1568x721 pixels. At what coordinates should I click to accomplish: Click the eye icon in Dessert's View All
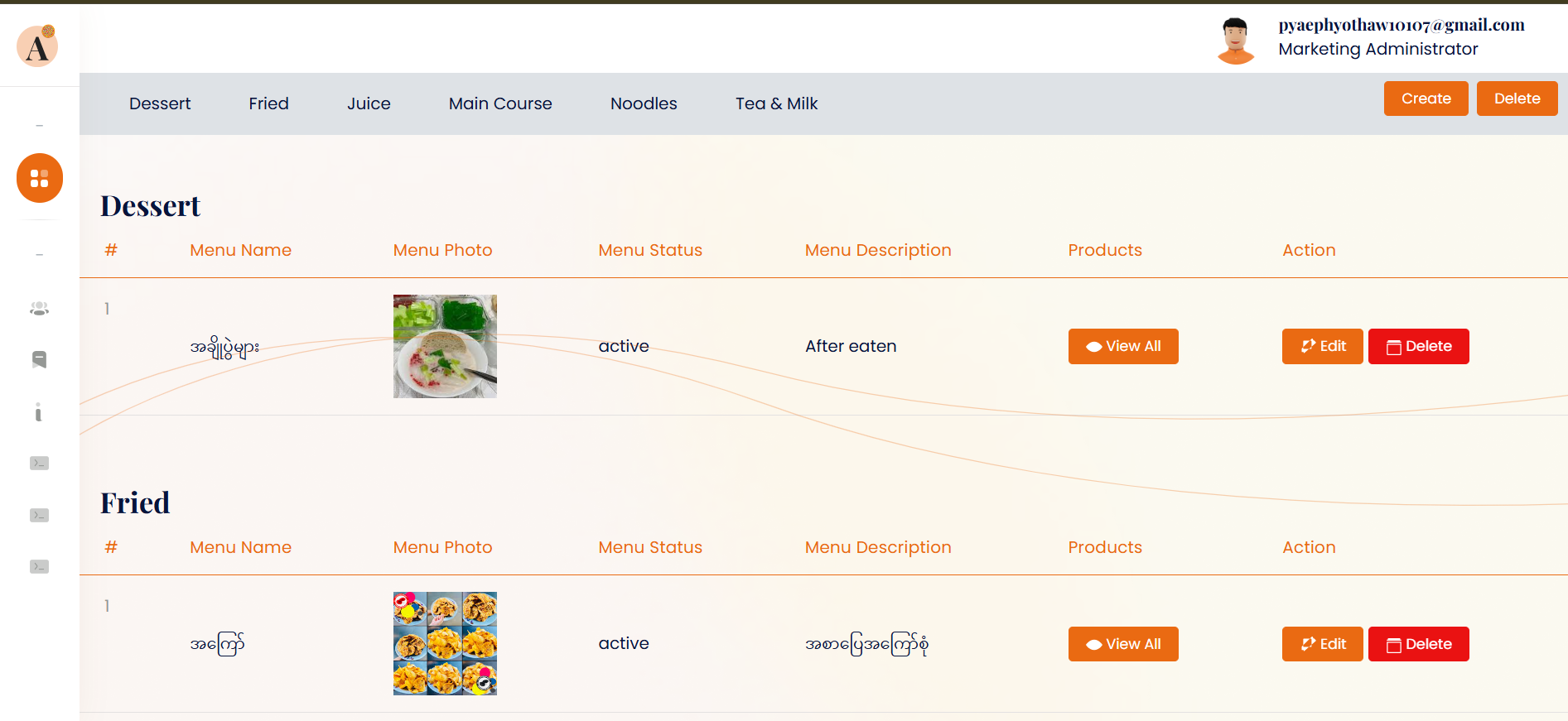tap(1093, 347)
